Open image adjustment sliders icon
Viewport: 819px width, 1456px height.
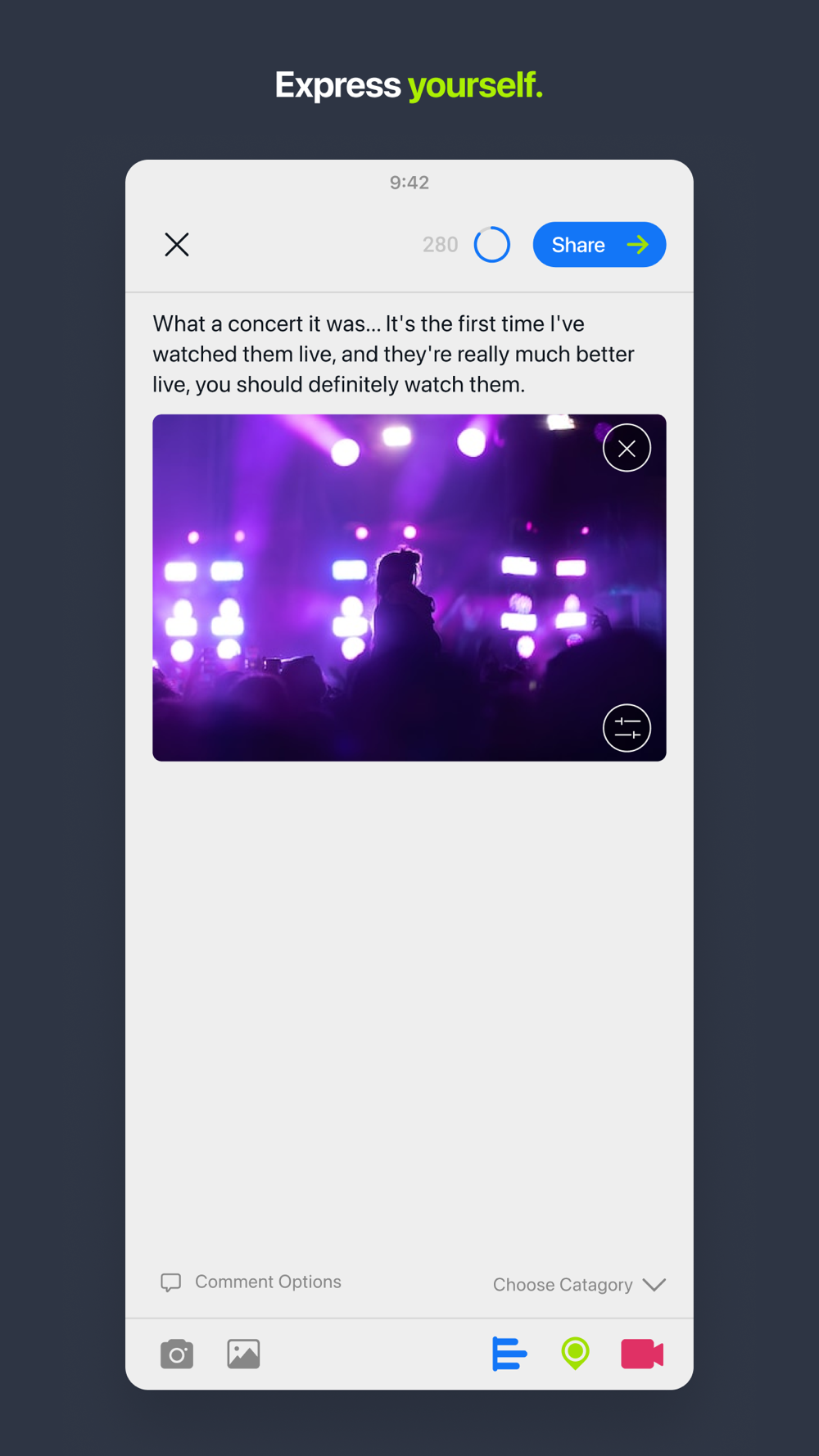[627, 727]
